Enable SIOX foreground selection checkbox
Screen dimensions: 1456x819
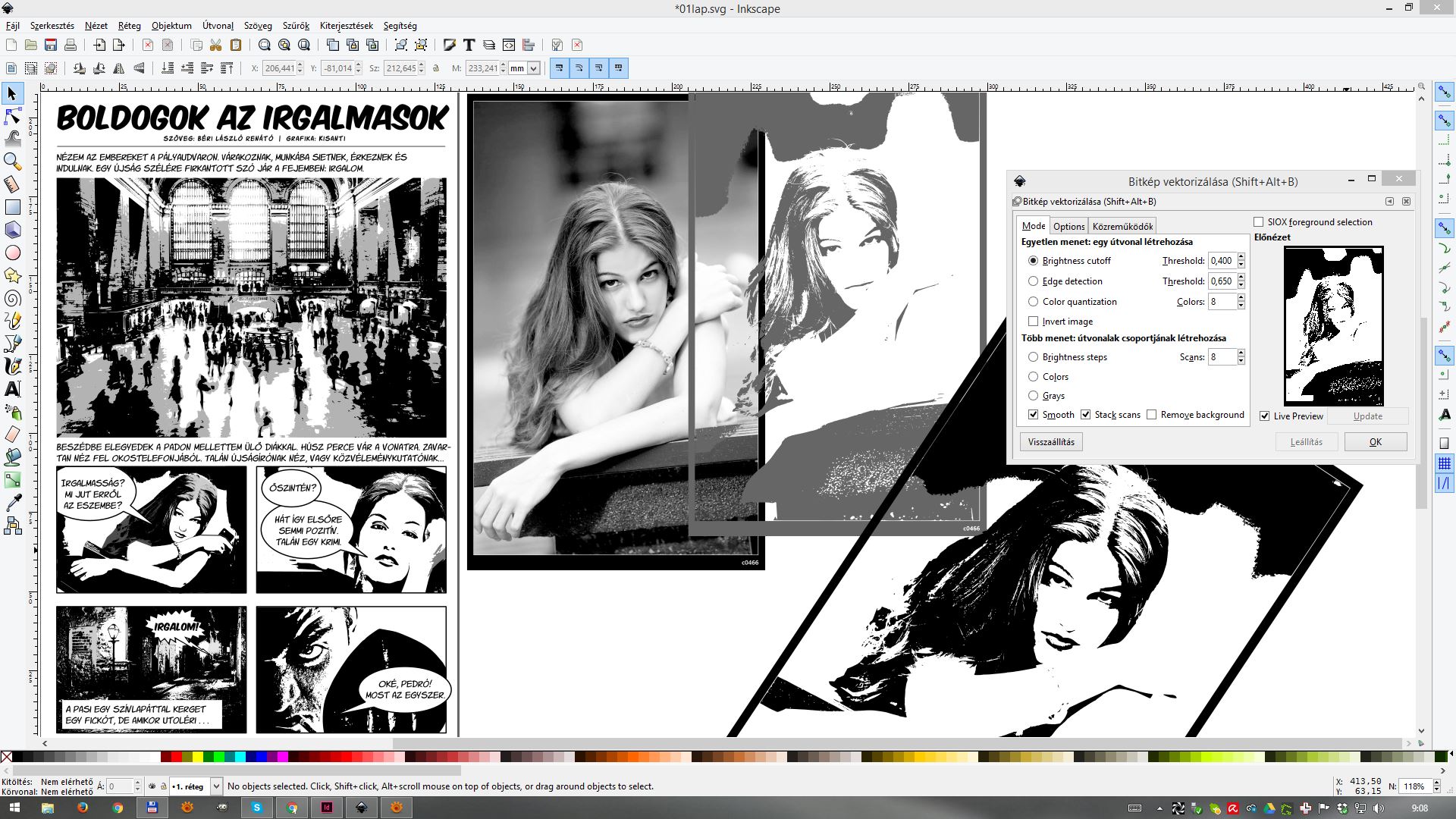click(x=1259, y=222)
